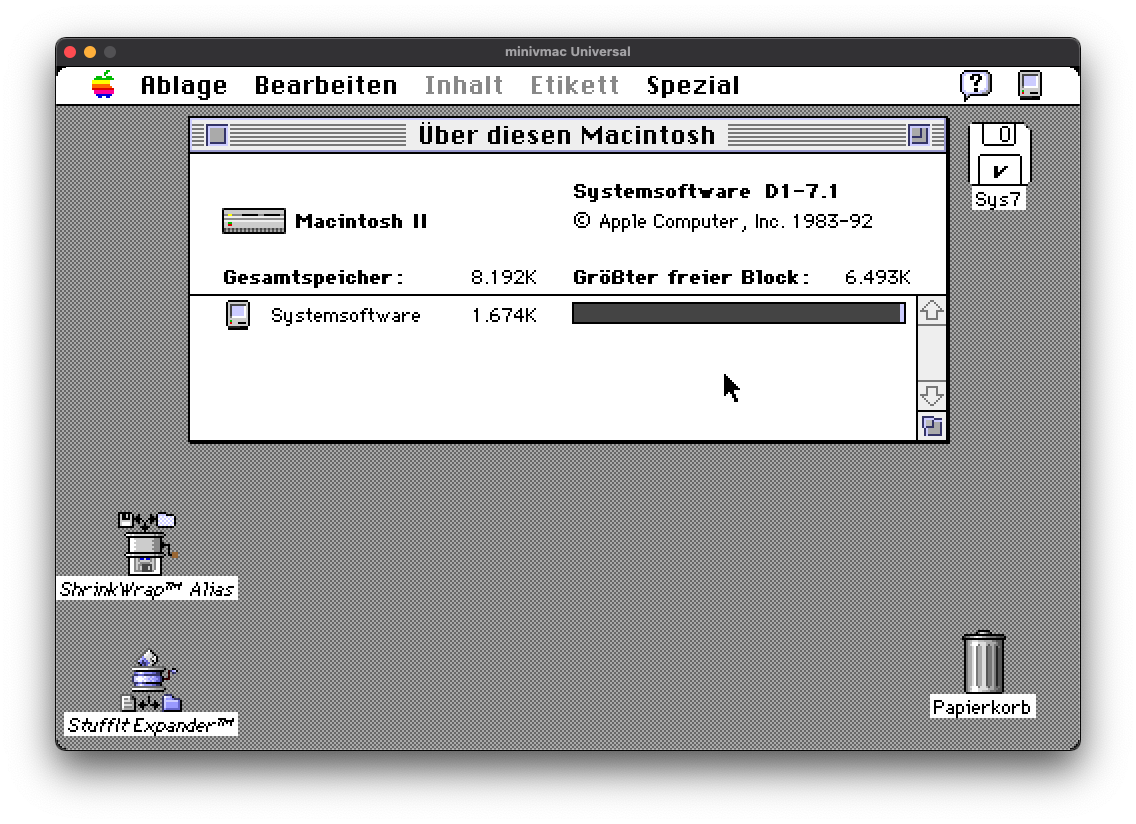
Task: Click the Systemsoftware row Mac icon
Action: 238,315
